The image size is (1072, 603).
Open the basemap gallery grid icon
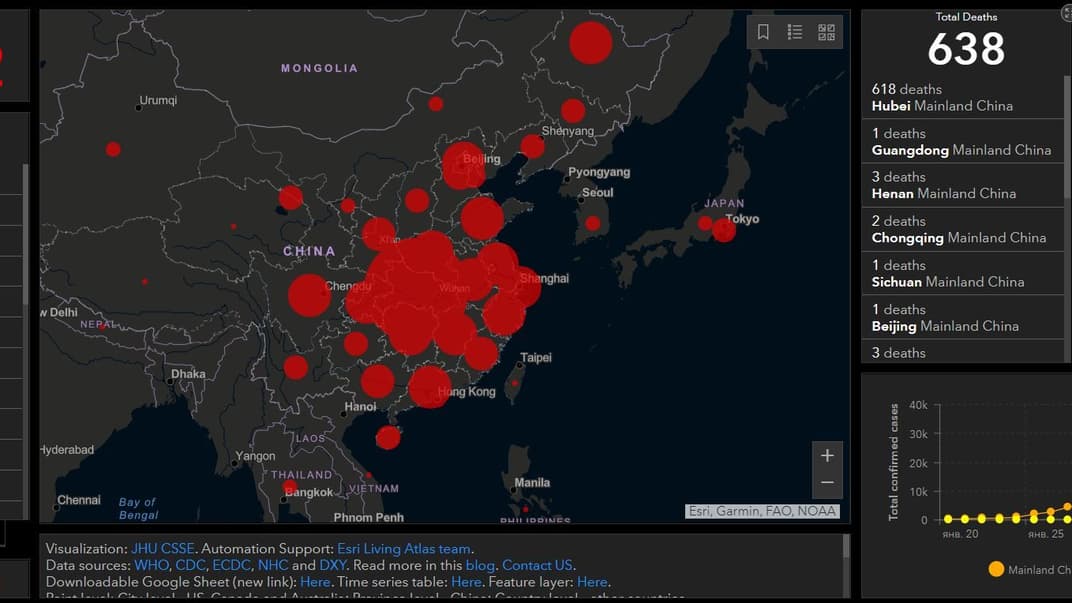point(826,32)
